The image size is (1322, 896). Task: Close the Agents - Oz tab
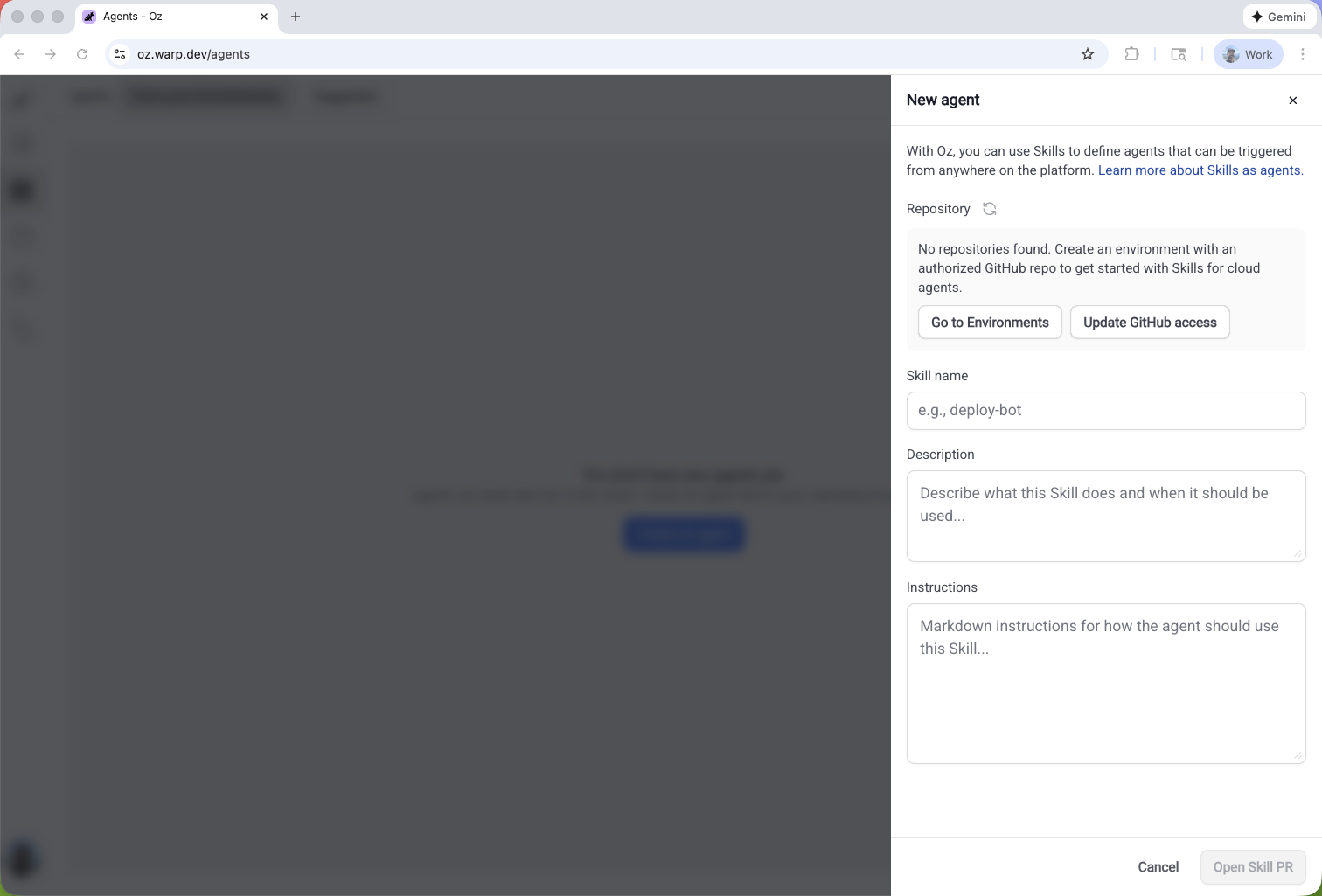click(x=264, y=17)
